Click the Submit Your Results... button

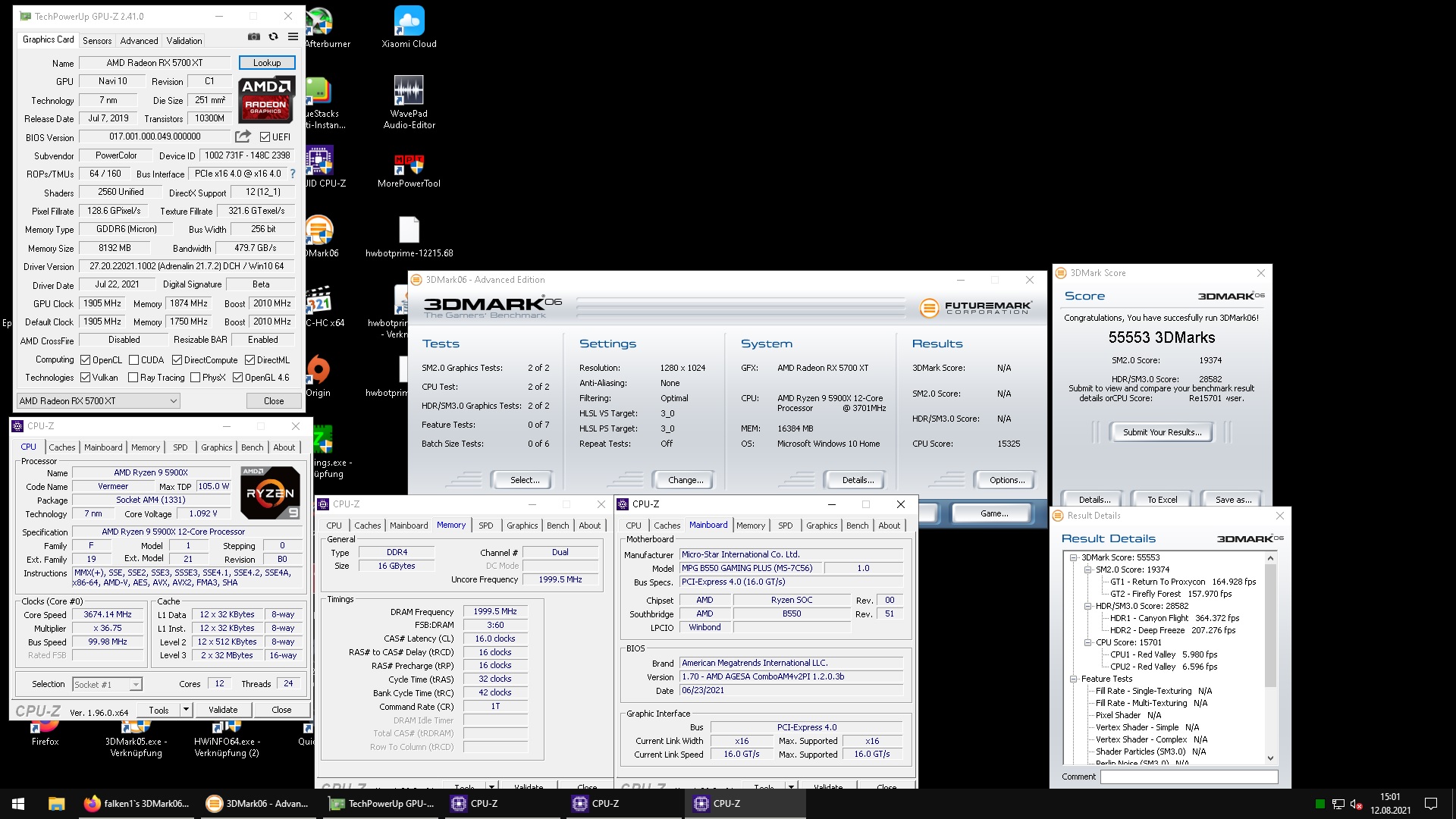pyautogui.click(x=1162, y=432)
